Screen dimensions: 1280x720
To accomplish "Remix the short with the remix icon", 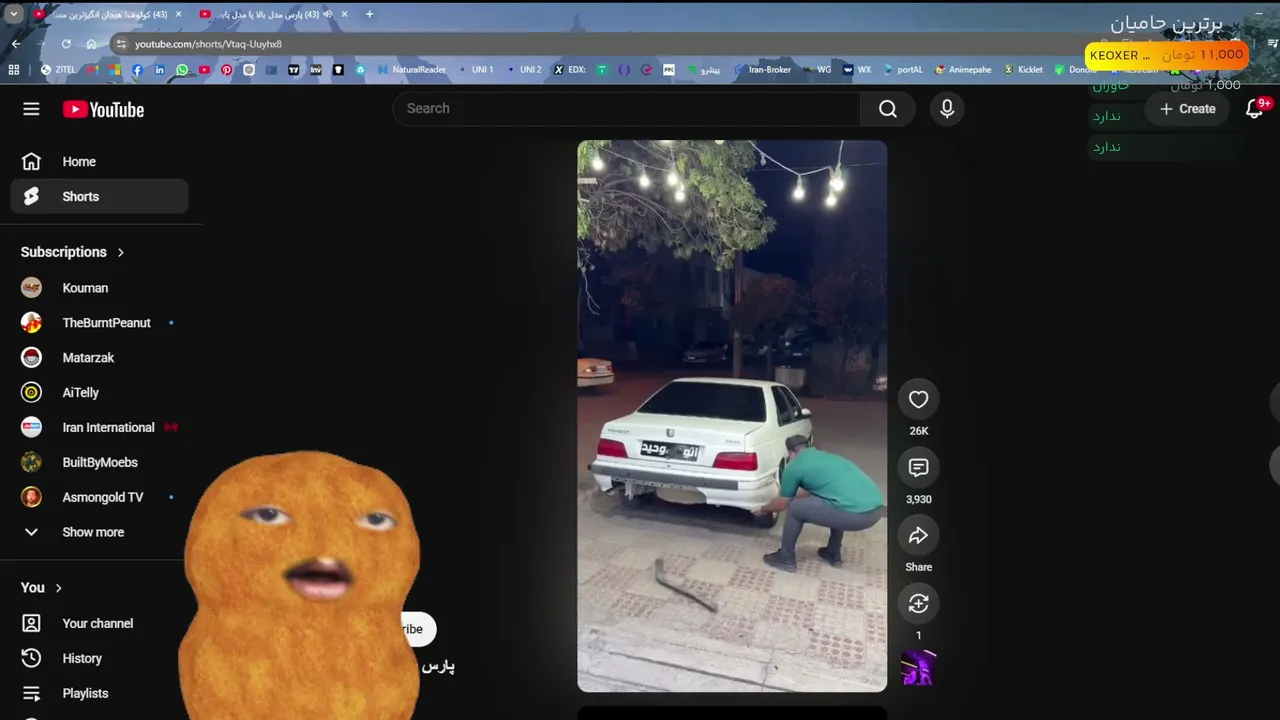I will click(x=918, y=604).
